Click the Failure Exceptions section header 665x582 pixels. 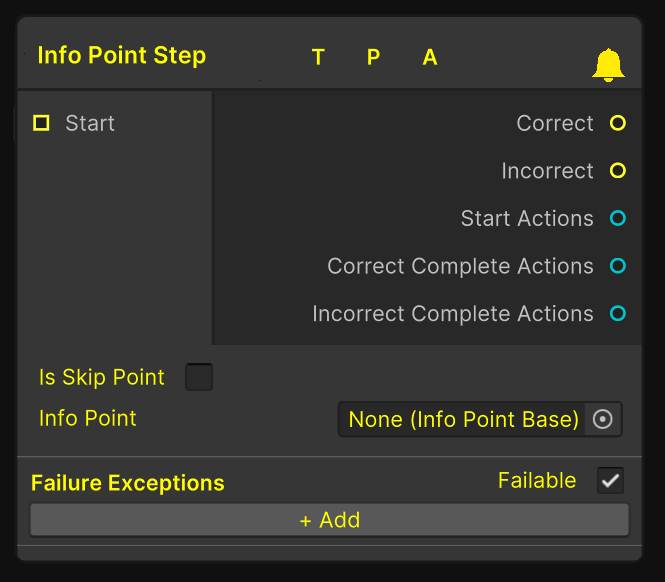click(127, 483)
